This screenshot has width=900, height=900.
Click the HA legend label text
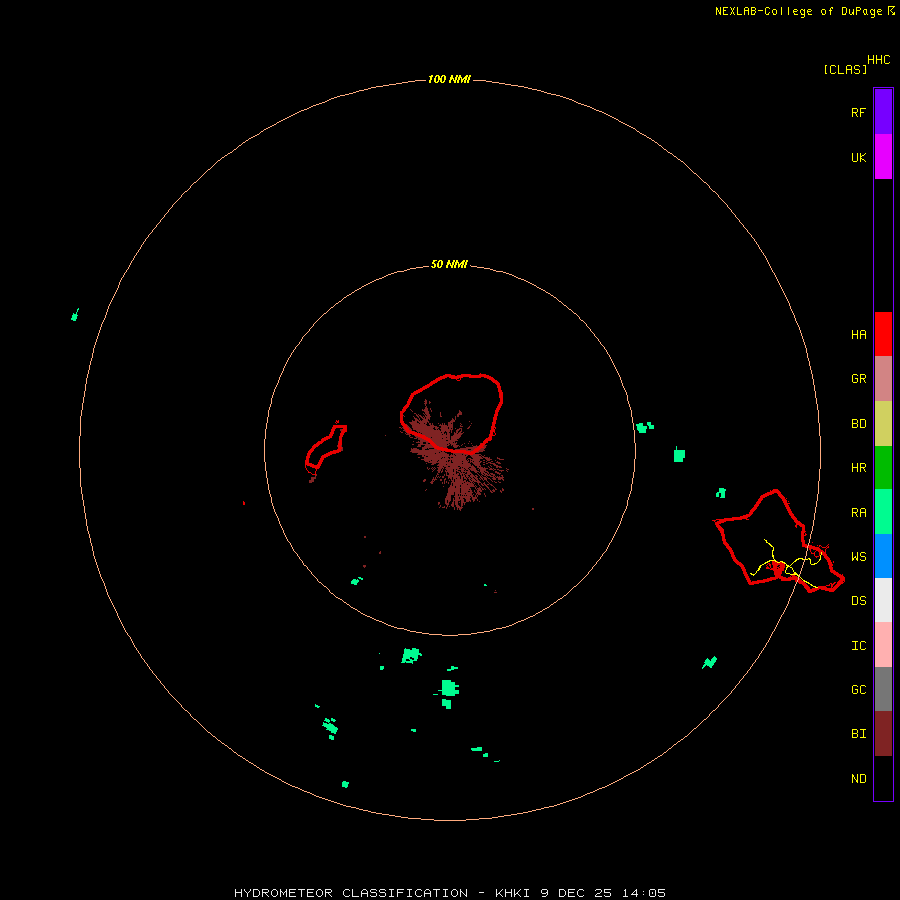(859, 335)
